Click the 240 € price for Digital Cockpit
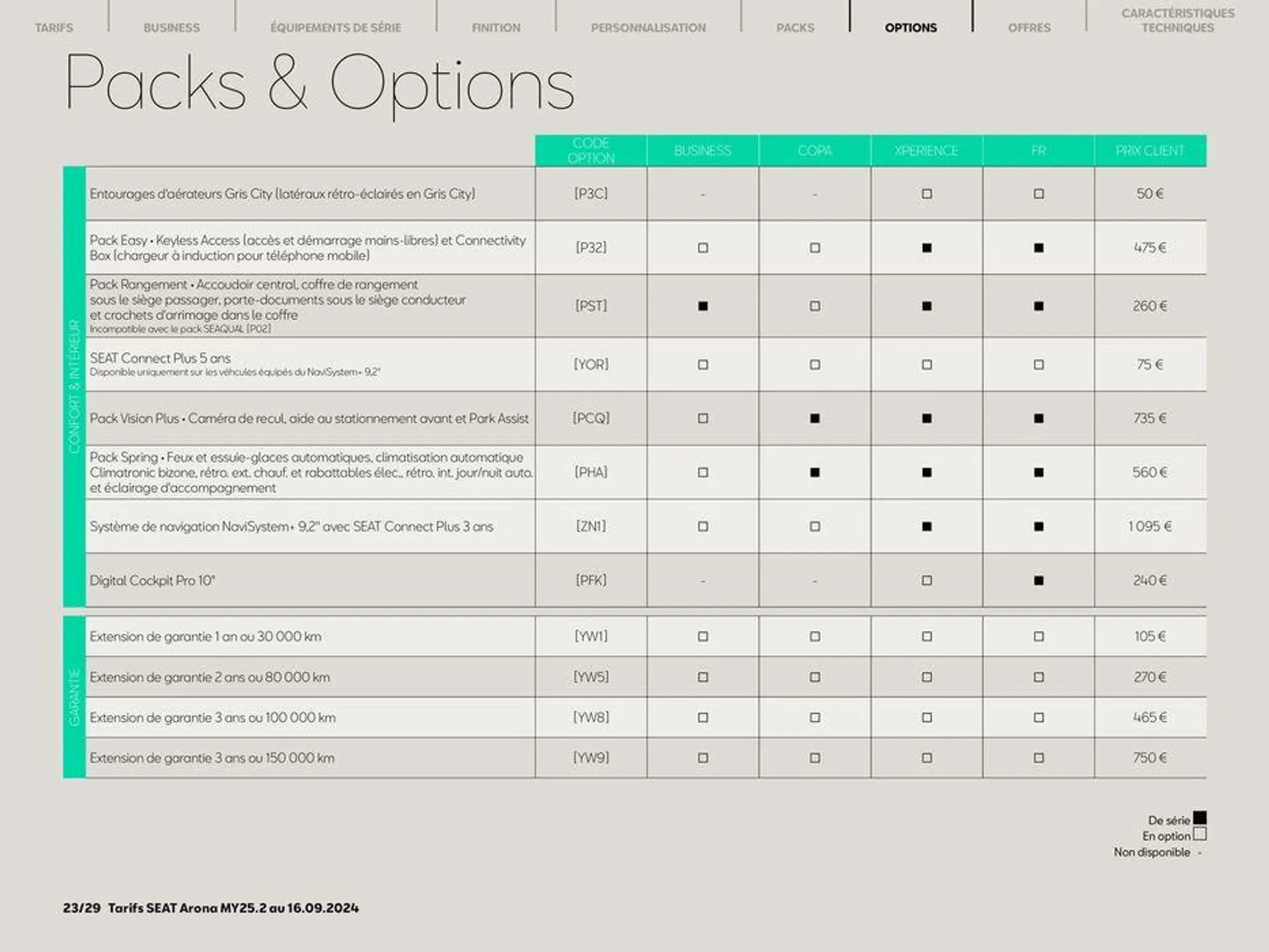The height and width of the screenshot is (952, 1269). tap(1150, 581)
